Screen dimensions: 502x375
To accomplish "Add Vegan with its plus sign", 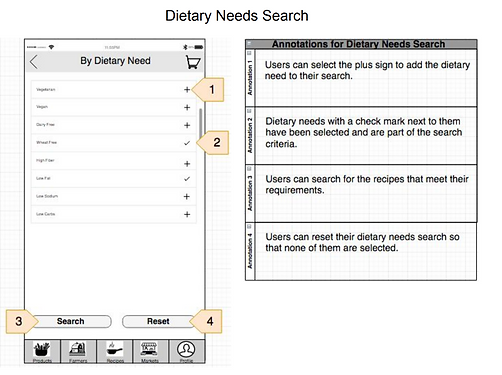I will coord(187,107).
